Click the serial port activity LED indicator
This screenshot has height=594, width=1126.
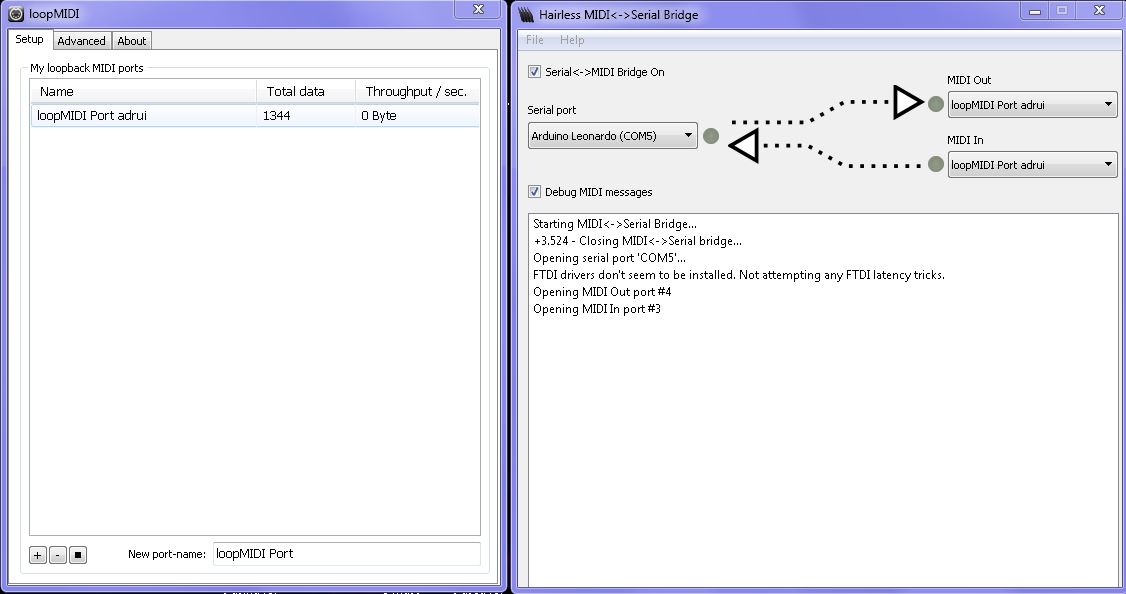(711, 136)
